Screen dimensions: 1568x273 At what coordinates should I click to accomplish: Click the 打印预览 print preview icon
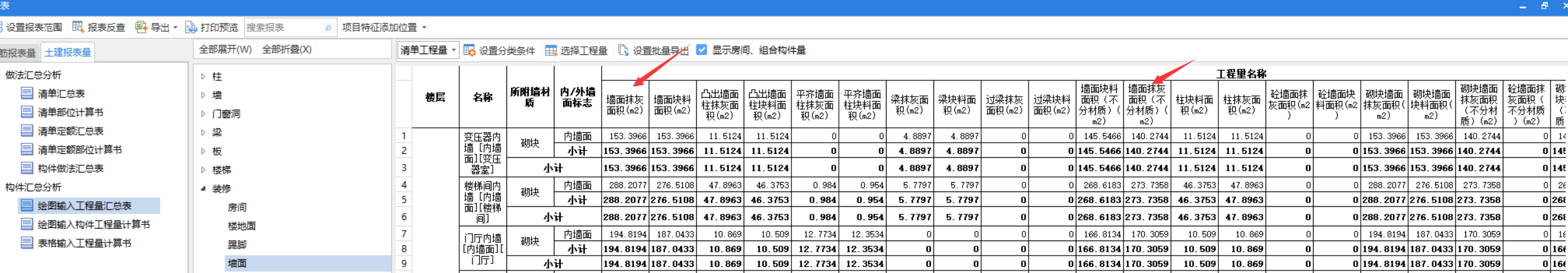click(191, 27)
